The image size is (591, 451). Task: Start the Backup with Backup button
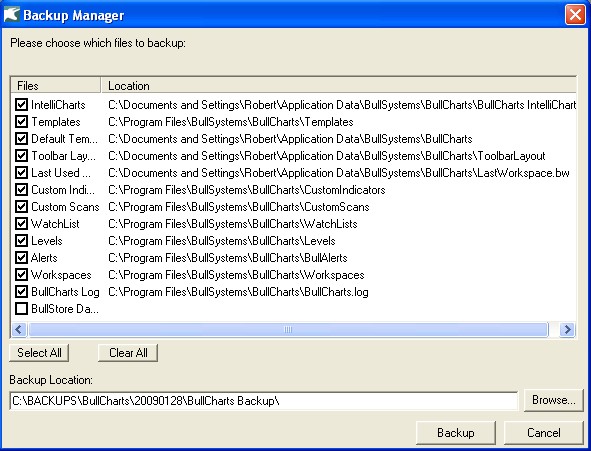[x=456, y=433]
